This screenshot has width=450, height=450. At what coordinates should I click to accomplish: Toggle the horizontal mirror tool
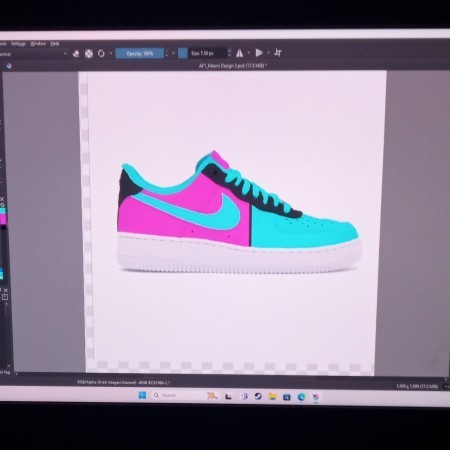240,53
